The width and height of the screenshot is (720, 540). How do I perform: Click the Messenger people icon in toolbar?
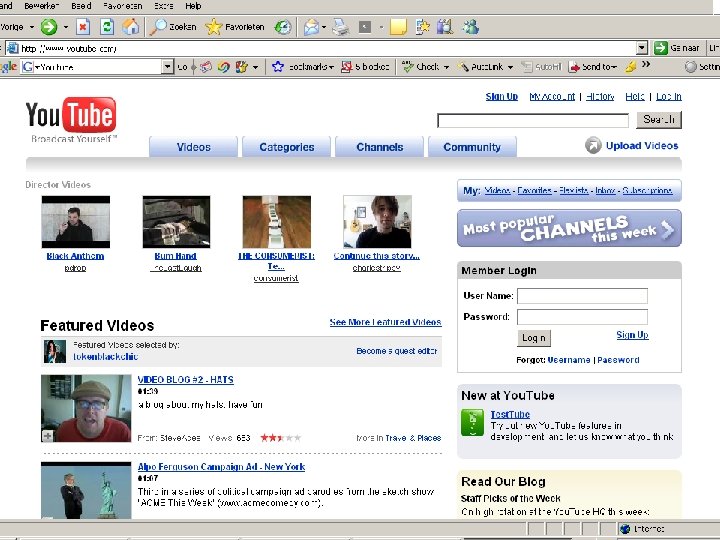[470, 27]
